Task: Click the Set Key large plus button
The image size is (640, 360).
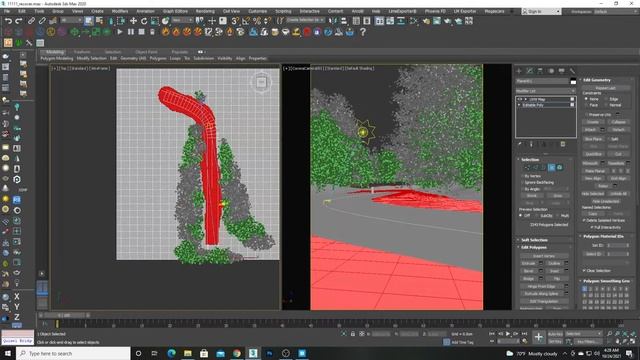Action: click(539, 337)
